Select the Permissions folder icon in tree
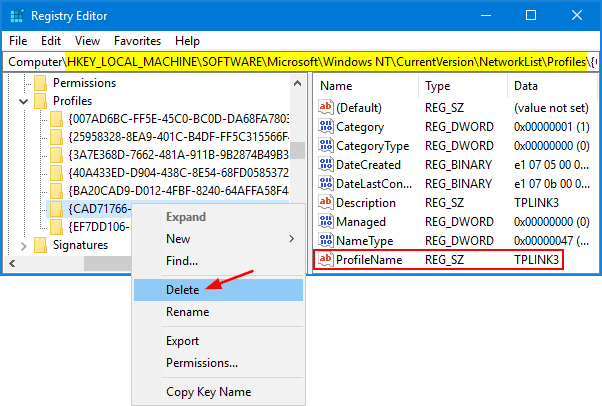 (x=41, y=83)
